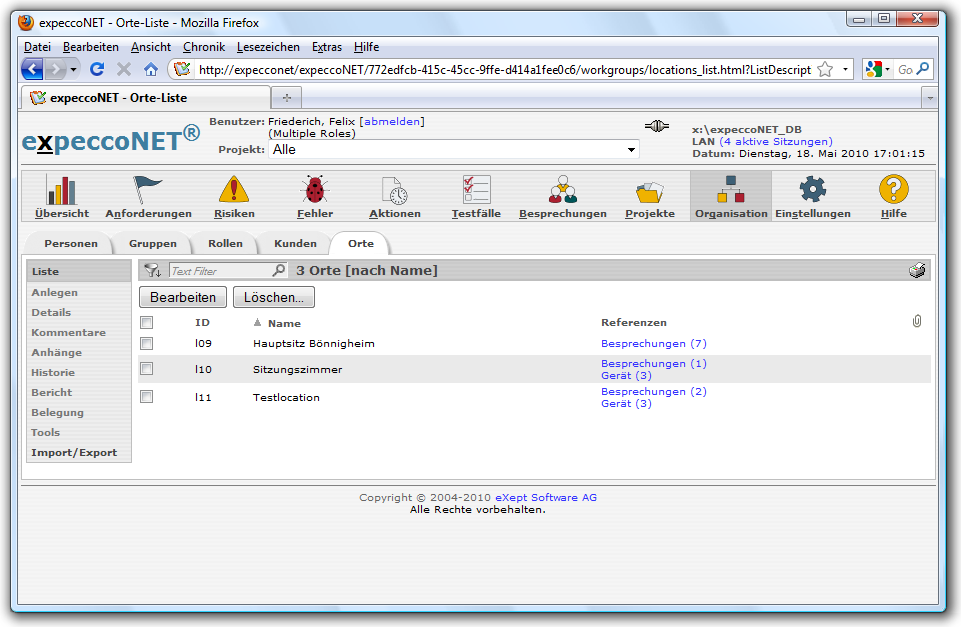Select the Sitzungszimmer row checkbox

pos(147,369)
